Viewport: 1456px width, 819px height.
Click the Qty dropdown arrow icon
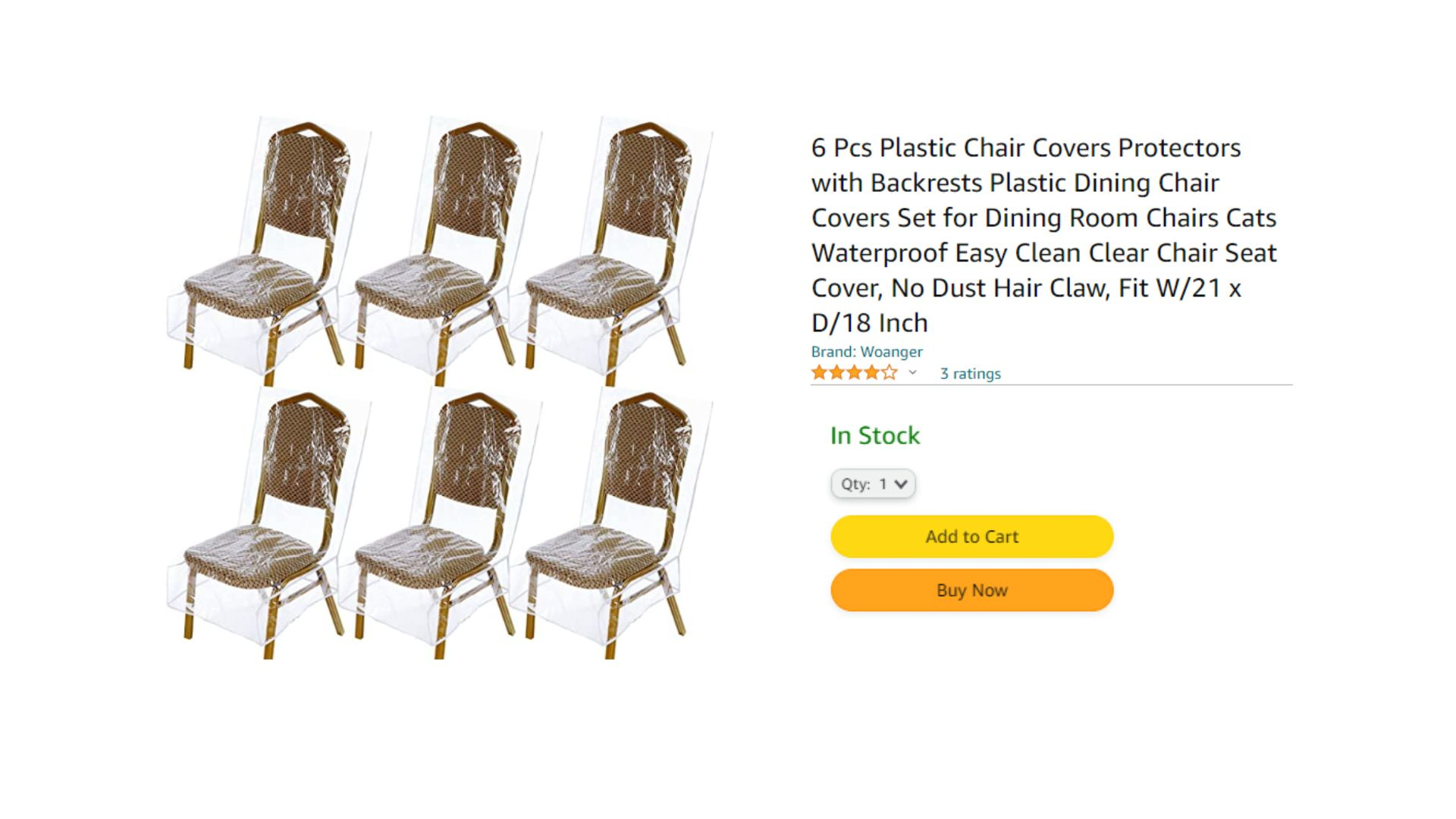[x=900, y=484]
